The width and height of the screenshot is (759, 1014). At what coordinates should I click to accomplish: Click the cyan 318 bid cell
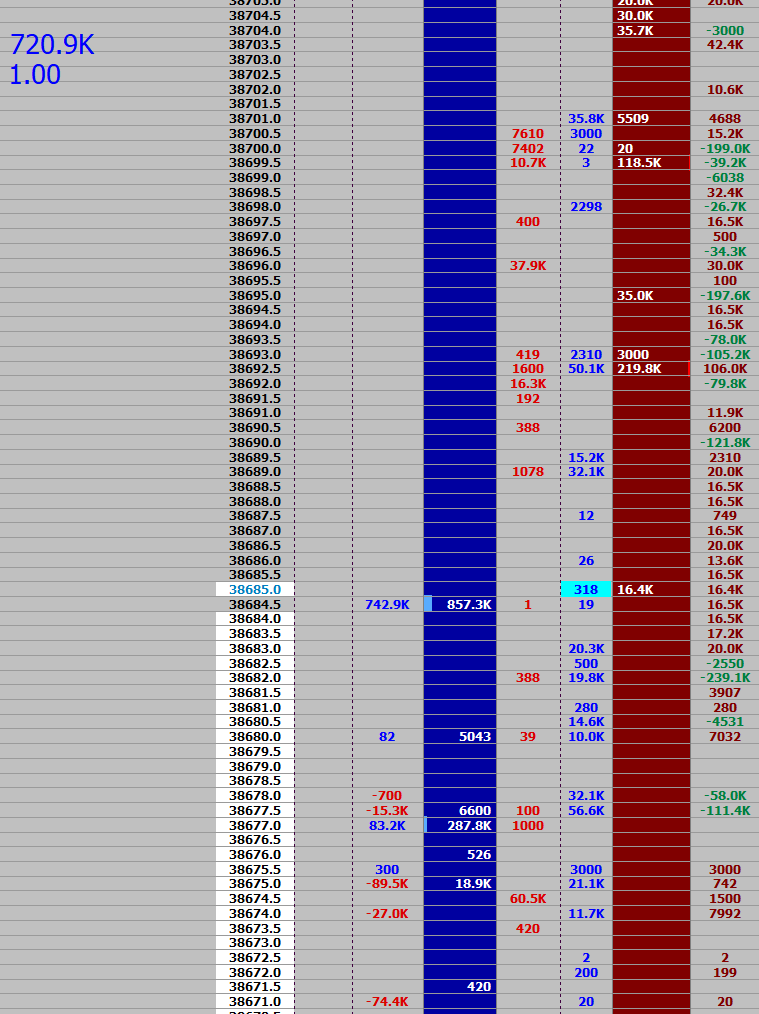pyautogui.click(x=586, y=589)
